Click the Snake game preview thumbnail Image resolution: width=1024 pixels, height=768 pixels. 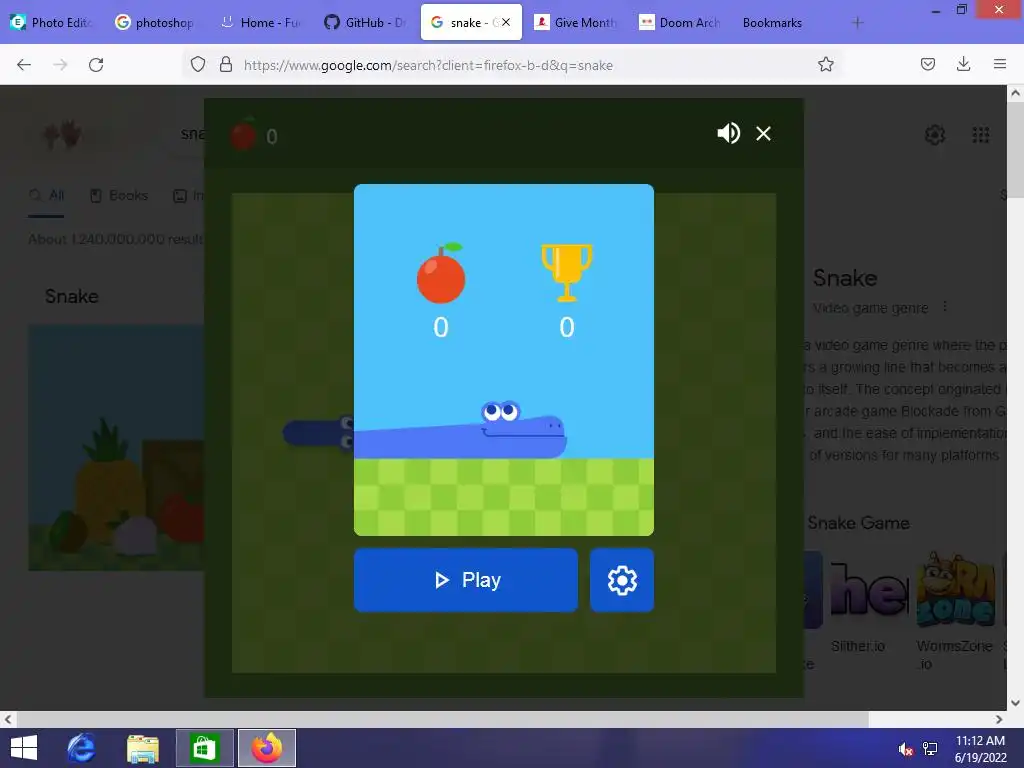pos(116,448)
